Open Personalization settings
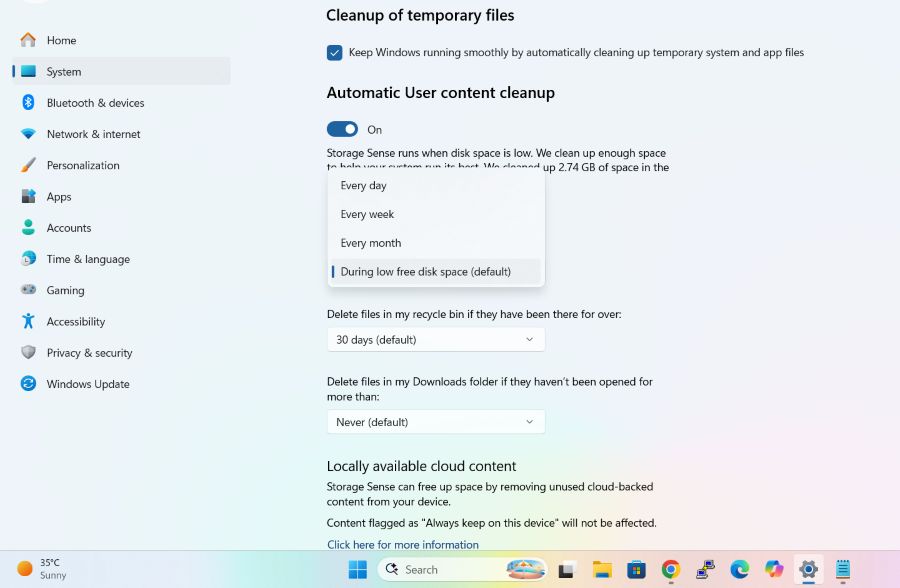 click(121, 165)
